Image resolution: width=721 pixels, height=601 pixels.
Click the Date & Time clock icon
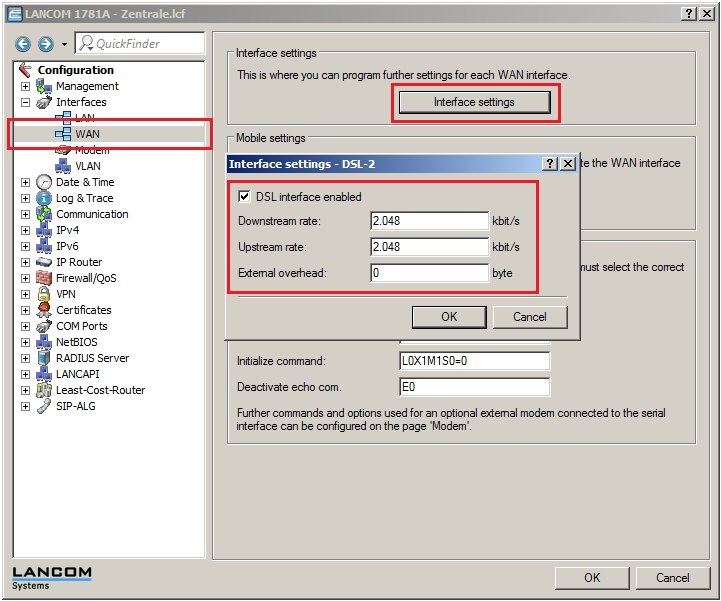click(x=44, y=182)
